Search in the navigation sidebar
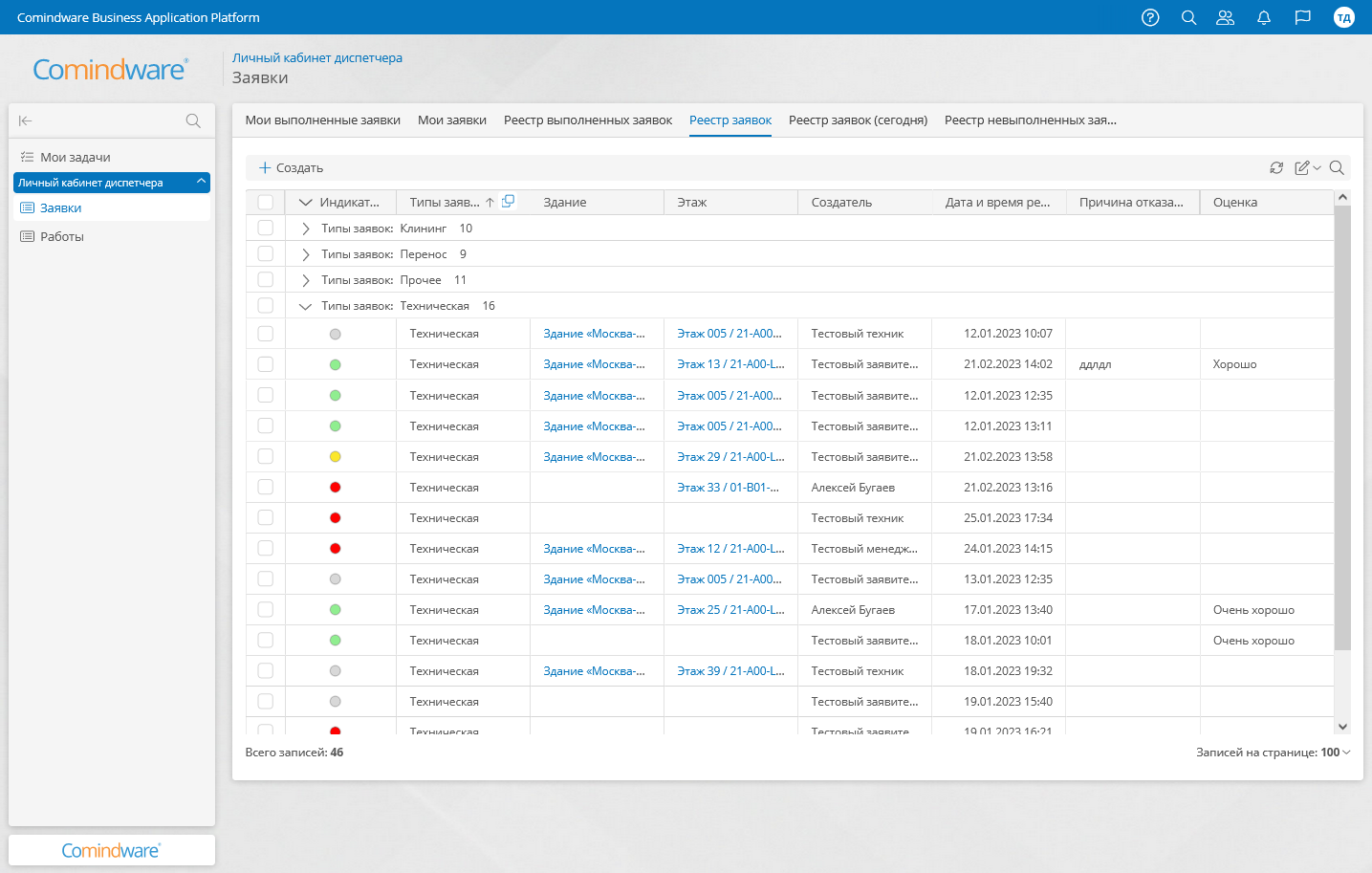The height and width of the screenshot is (873, 1372). coord(193,120)
